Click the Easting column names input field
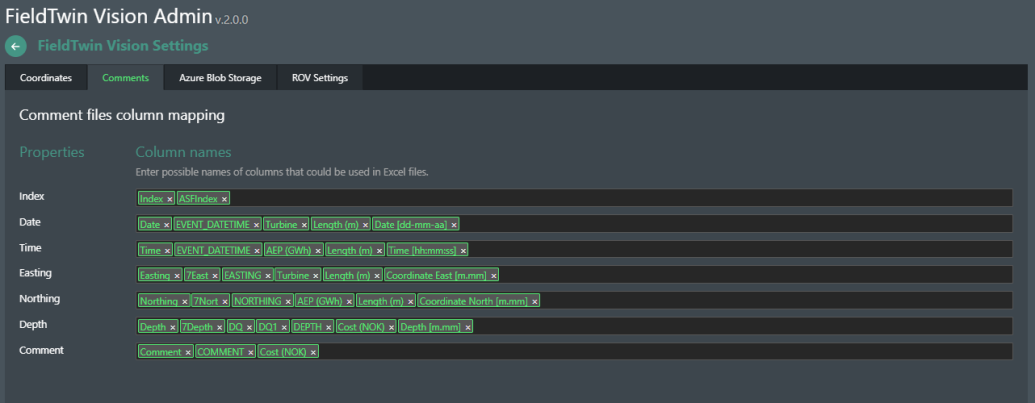Image resolution: width=1035 pixels, height=403 pixels. coord(574,275)
